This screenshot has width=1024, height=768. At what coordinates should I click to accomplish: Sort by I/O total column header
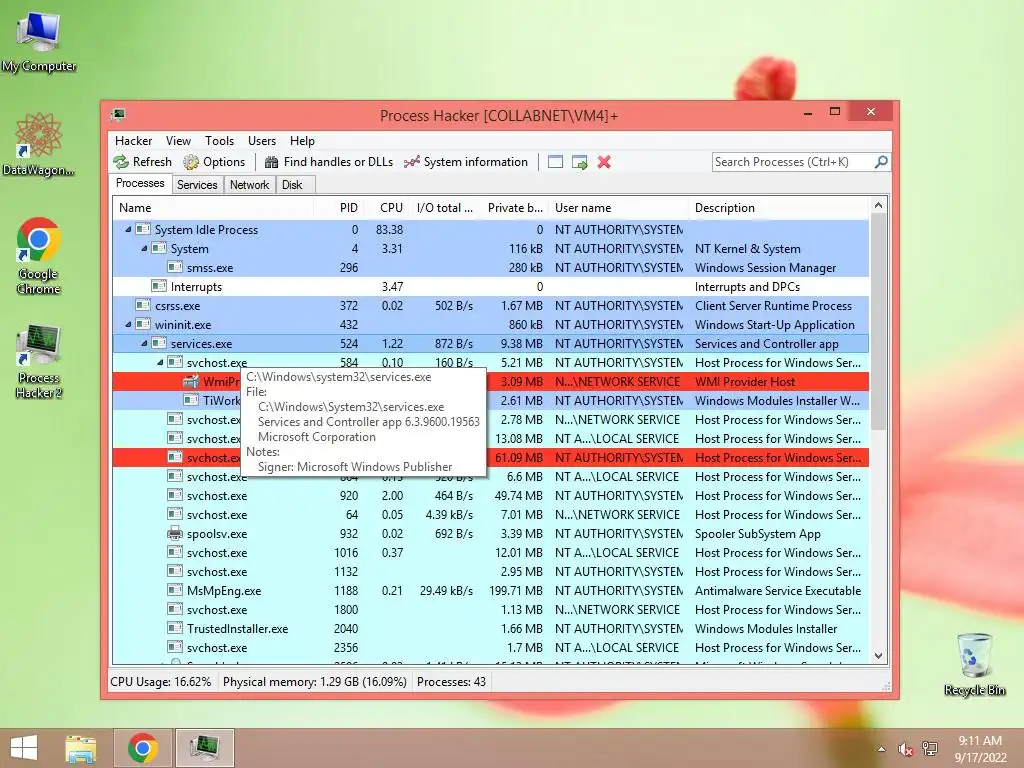443,208
